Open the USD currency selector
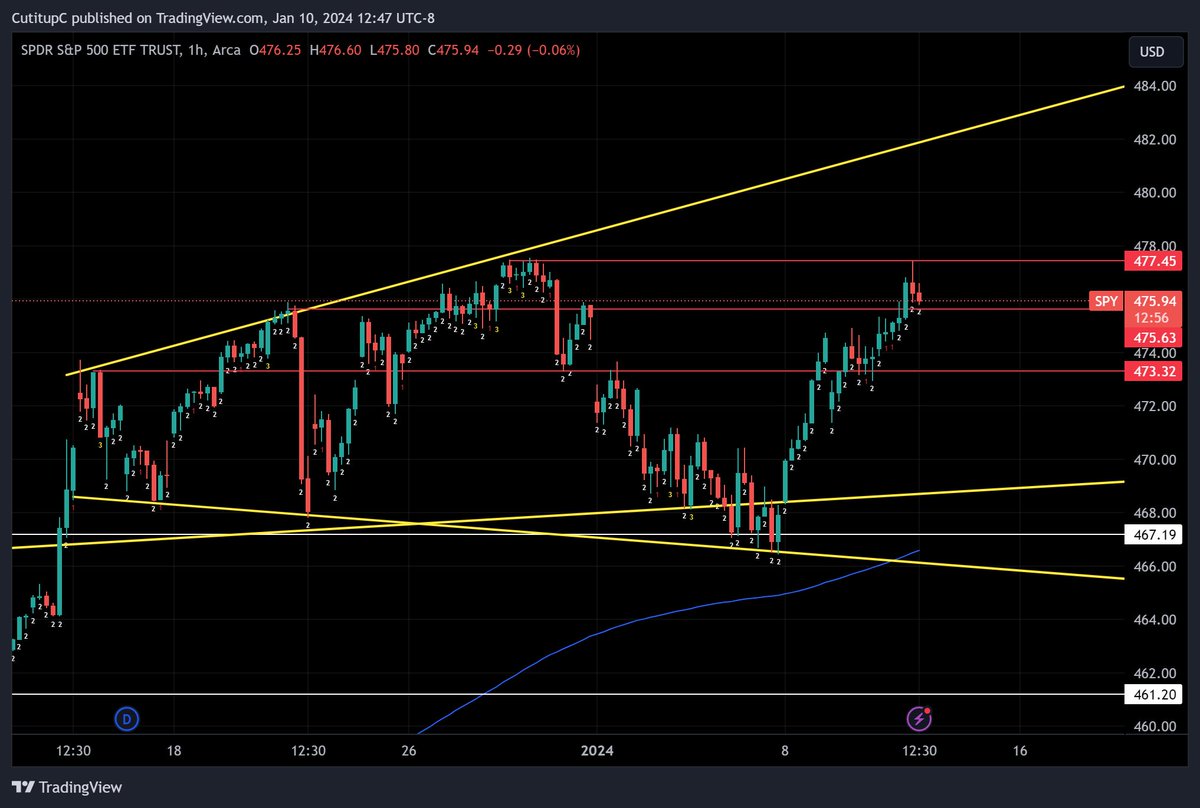Viewport: 1200px width, 808px height. [x=1155, y=52]
